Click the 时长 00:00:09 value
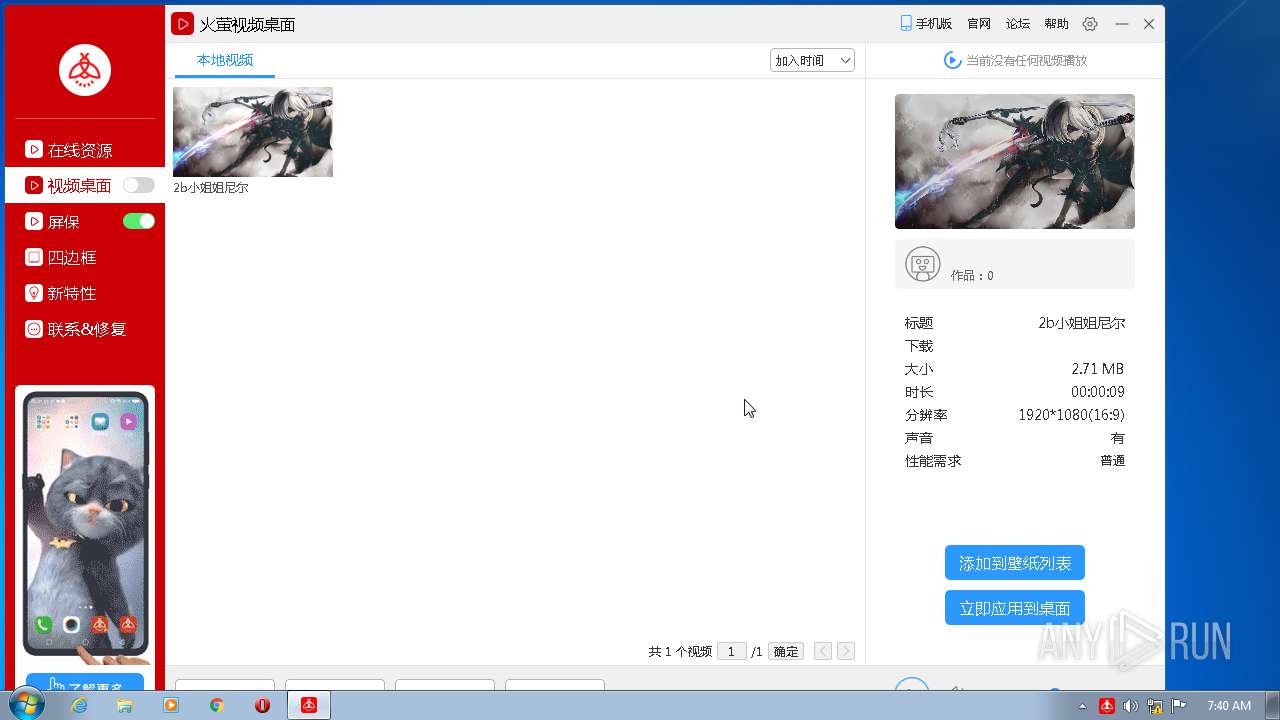Viewport: 1280px width, 720px height. (x=1097, y=392)
